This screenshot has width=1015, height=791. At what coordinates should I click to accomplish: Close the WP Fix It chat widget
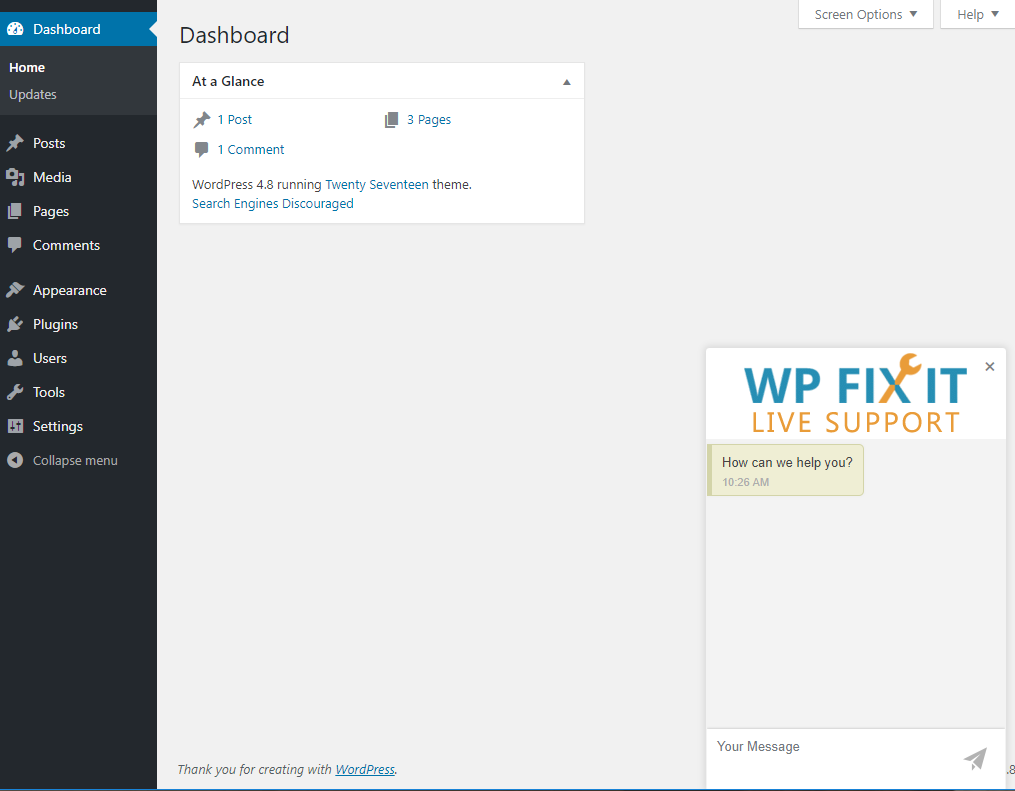click(x=990, y=366)
